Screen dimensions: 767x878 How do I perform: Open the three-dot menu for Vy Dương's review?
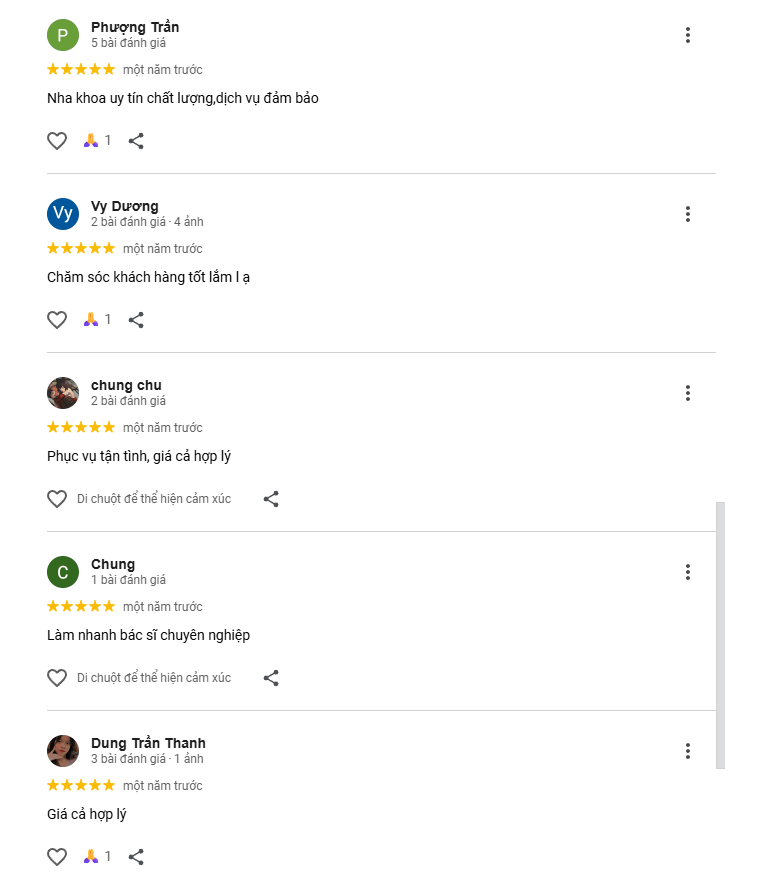[x=688, y=214]
